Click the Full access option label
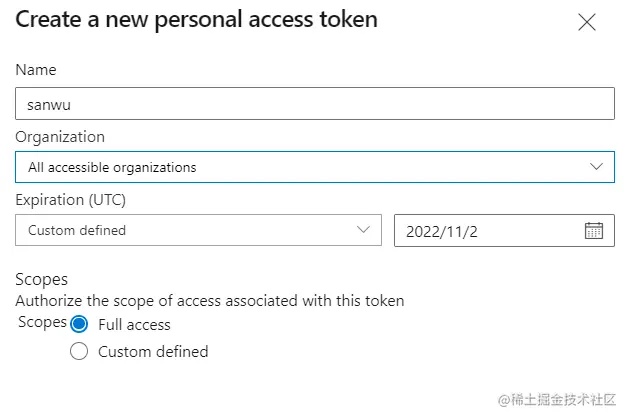629x420 pixels. tap(134, 324)
